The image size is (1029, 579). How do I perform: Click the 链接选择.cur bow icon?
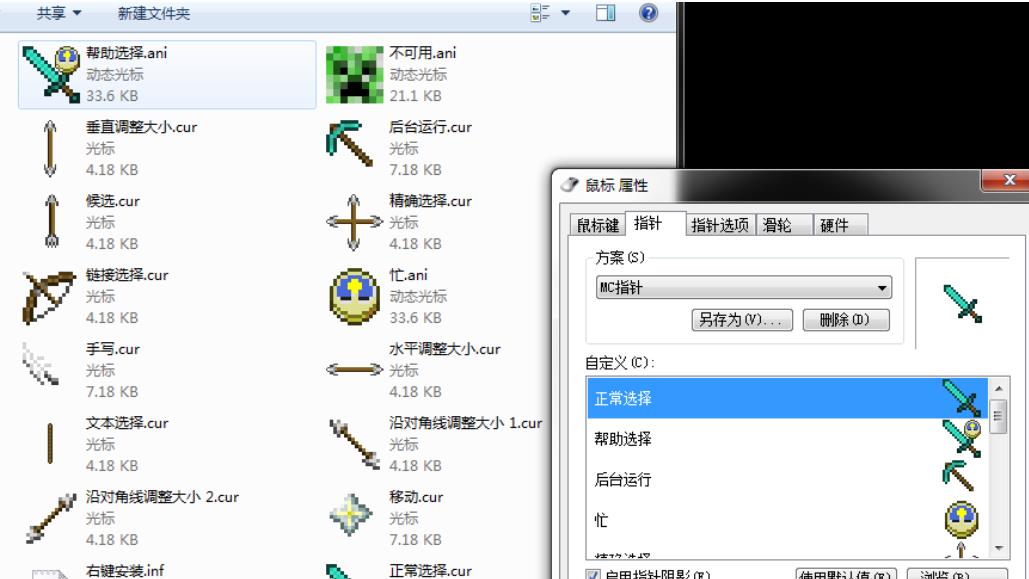(48, 297)
